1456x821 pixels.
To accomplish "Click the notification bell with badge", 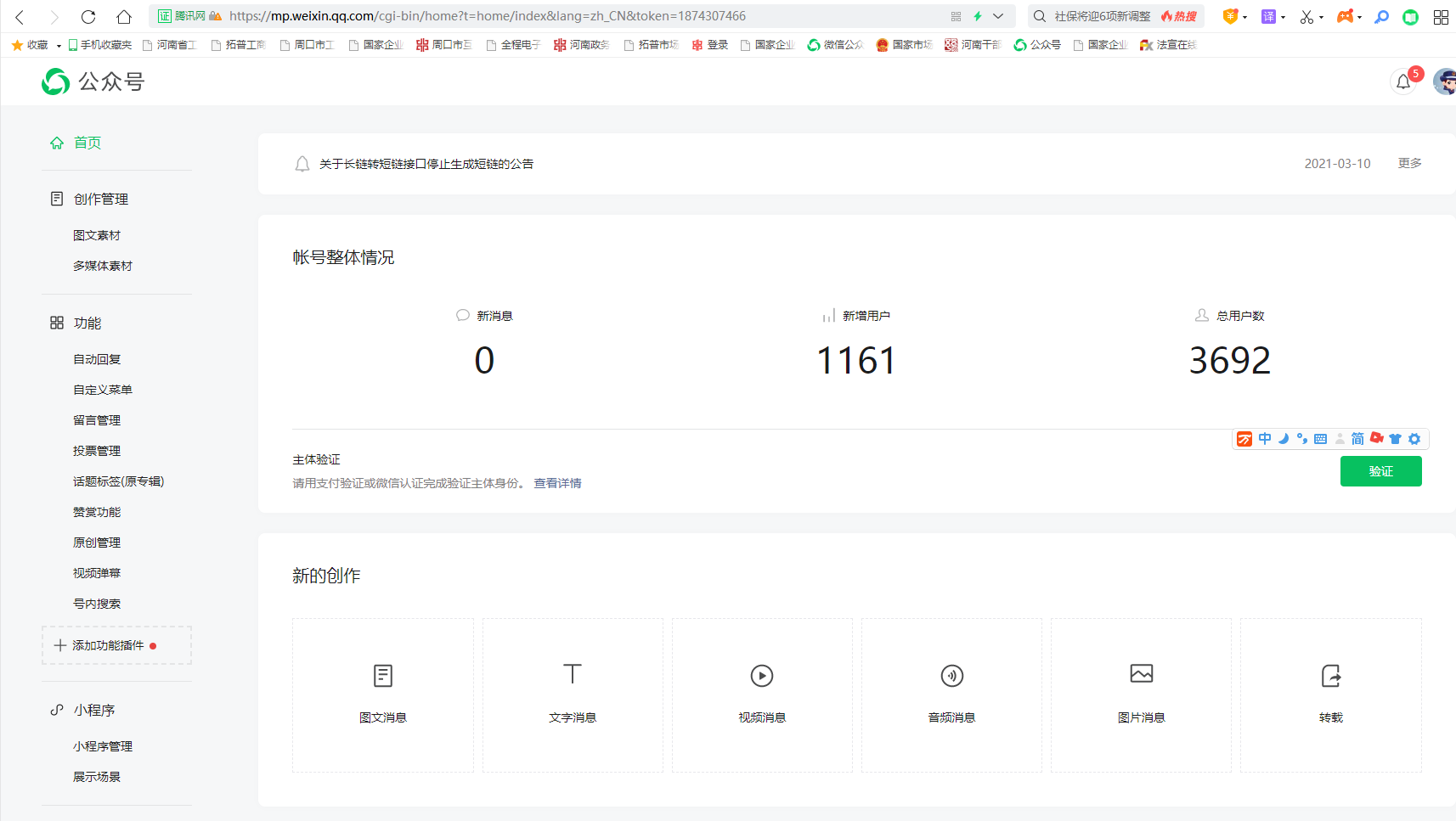I will click(x=1403, y=82).
